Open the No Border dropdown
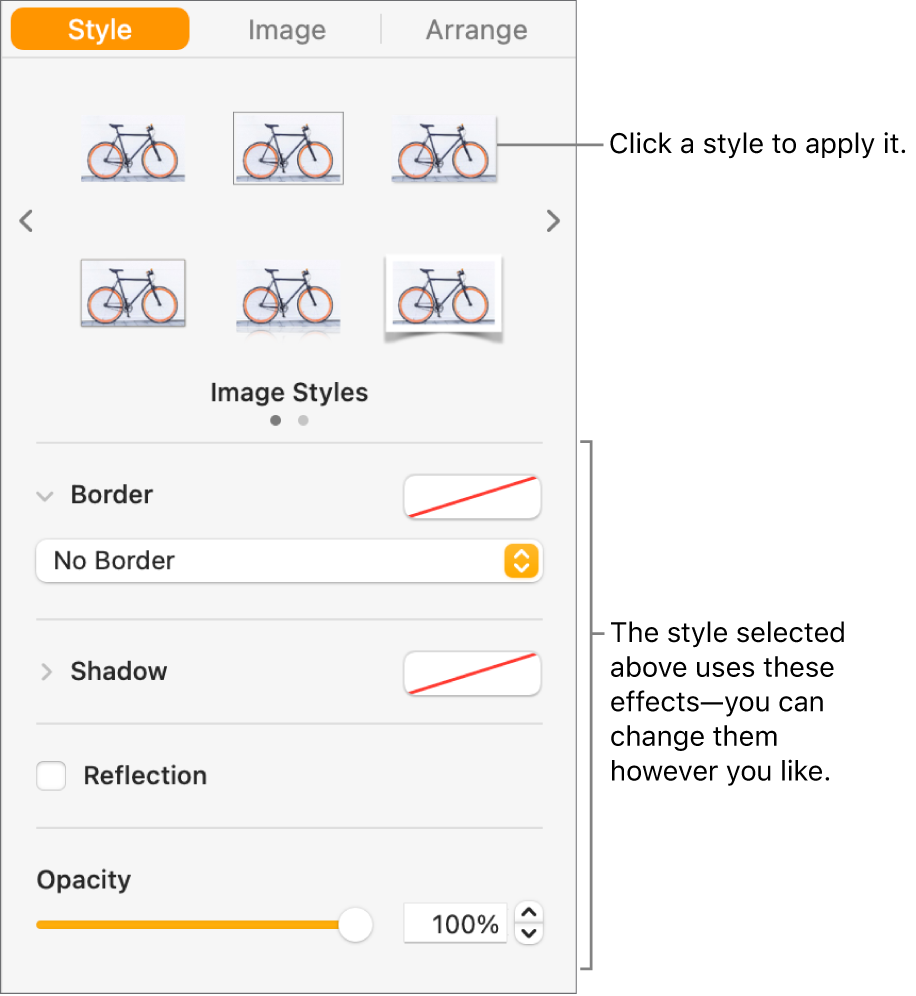 (x=288, y=561)
